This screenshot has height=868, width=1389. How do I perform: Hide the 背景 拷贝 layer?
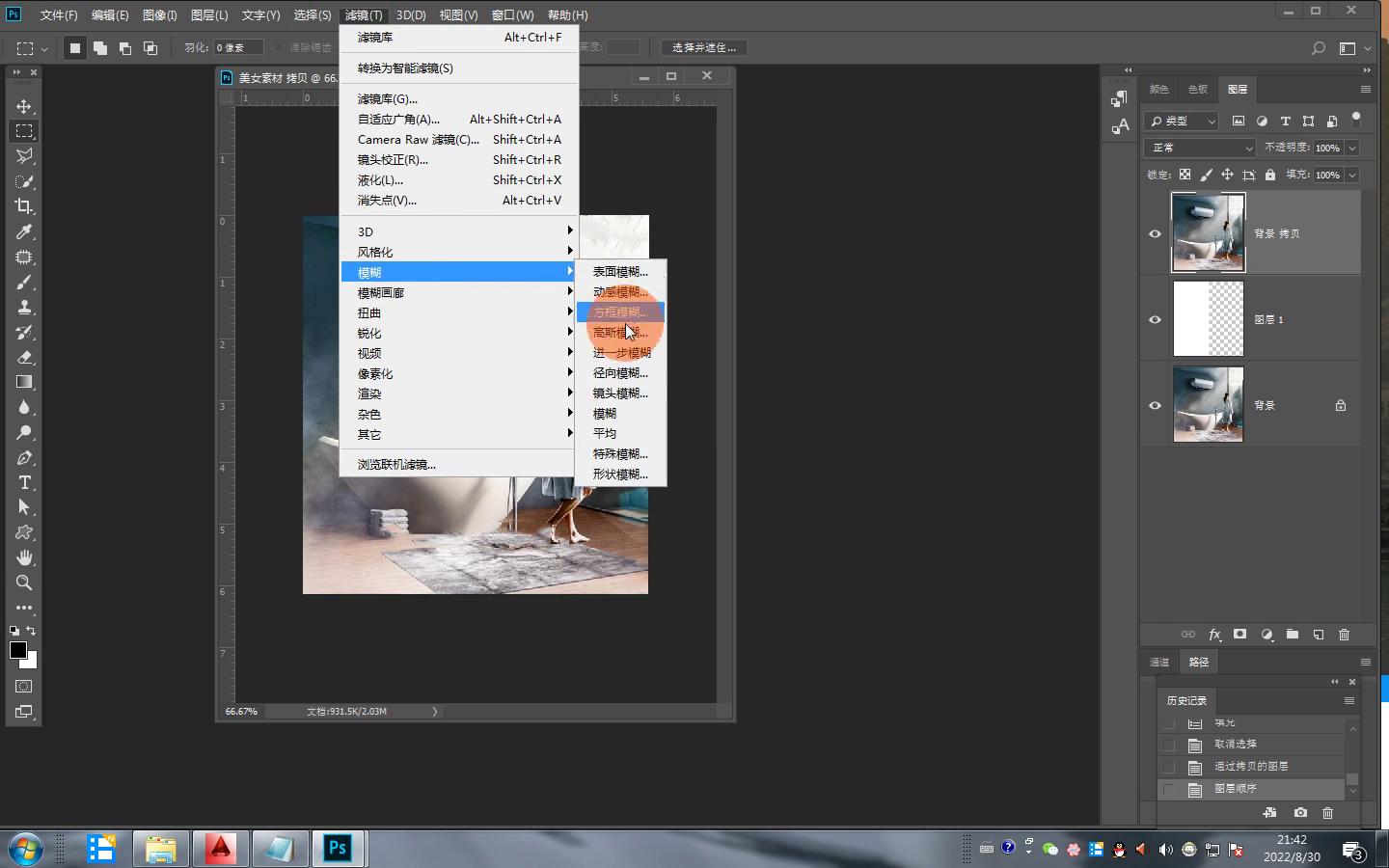1155,233
